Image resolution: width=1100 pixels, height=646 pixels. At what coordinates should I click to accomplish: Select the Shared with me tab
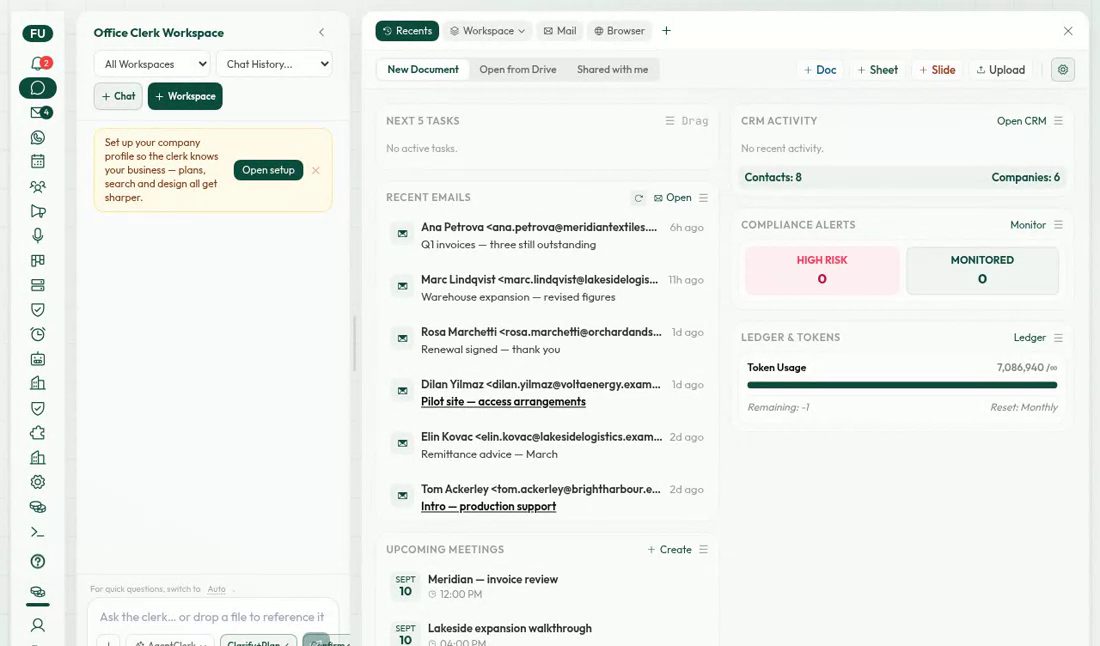tap(612, 69)
